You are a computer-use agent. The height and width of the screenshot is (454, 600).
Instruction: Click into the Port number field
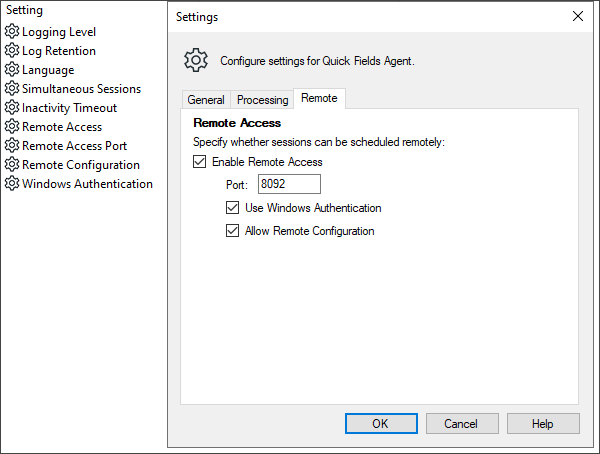[x=288, y=184]
